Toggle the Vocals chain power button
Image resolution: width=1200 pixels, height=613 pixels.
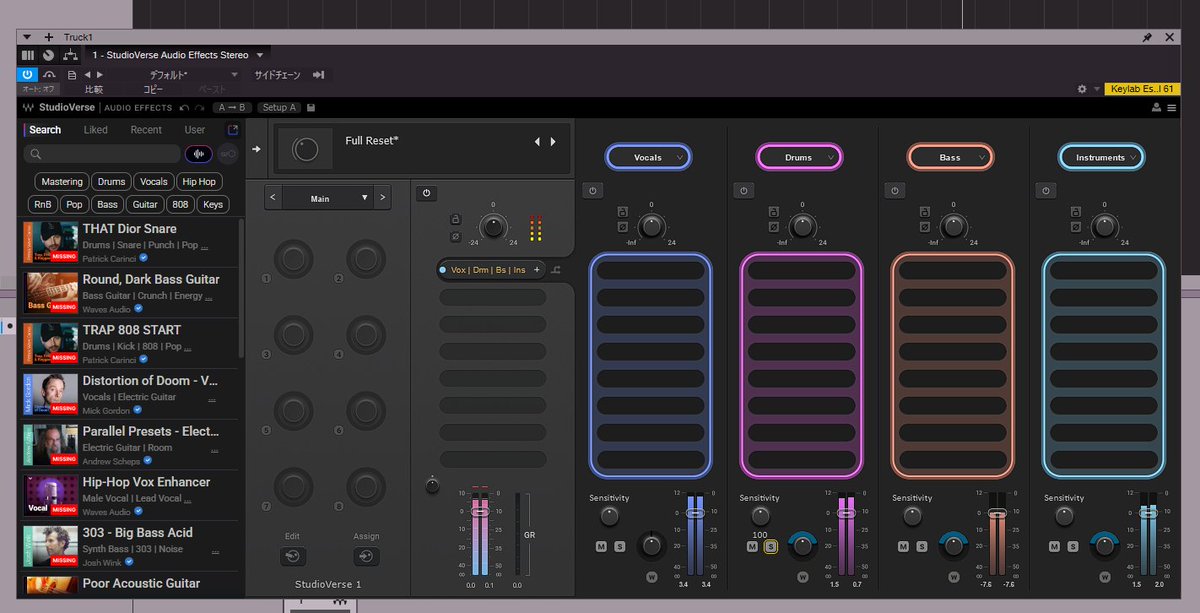592,190
